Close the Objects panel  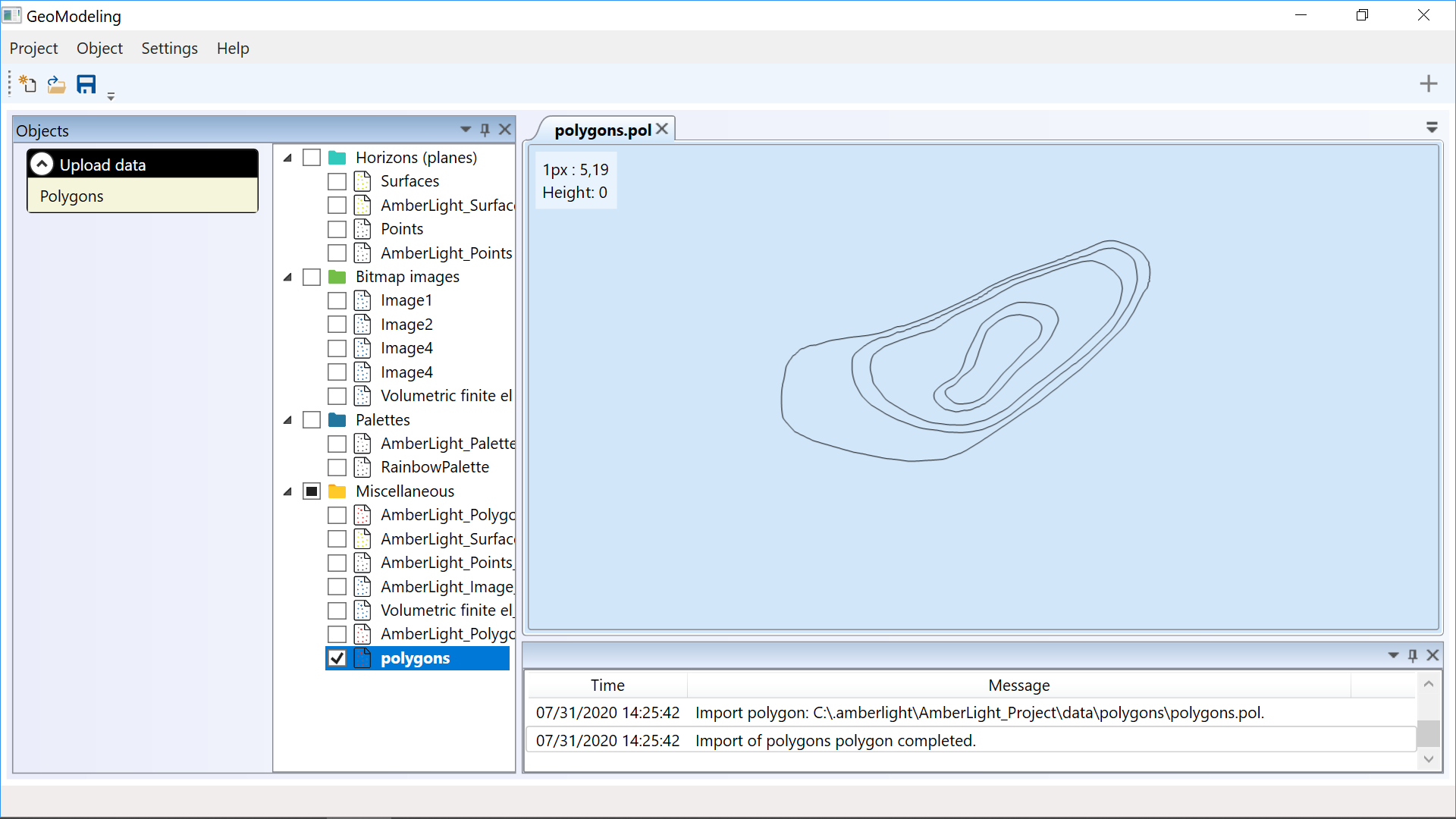[x=505, y=130]
